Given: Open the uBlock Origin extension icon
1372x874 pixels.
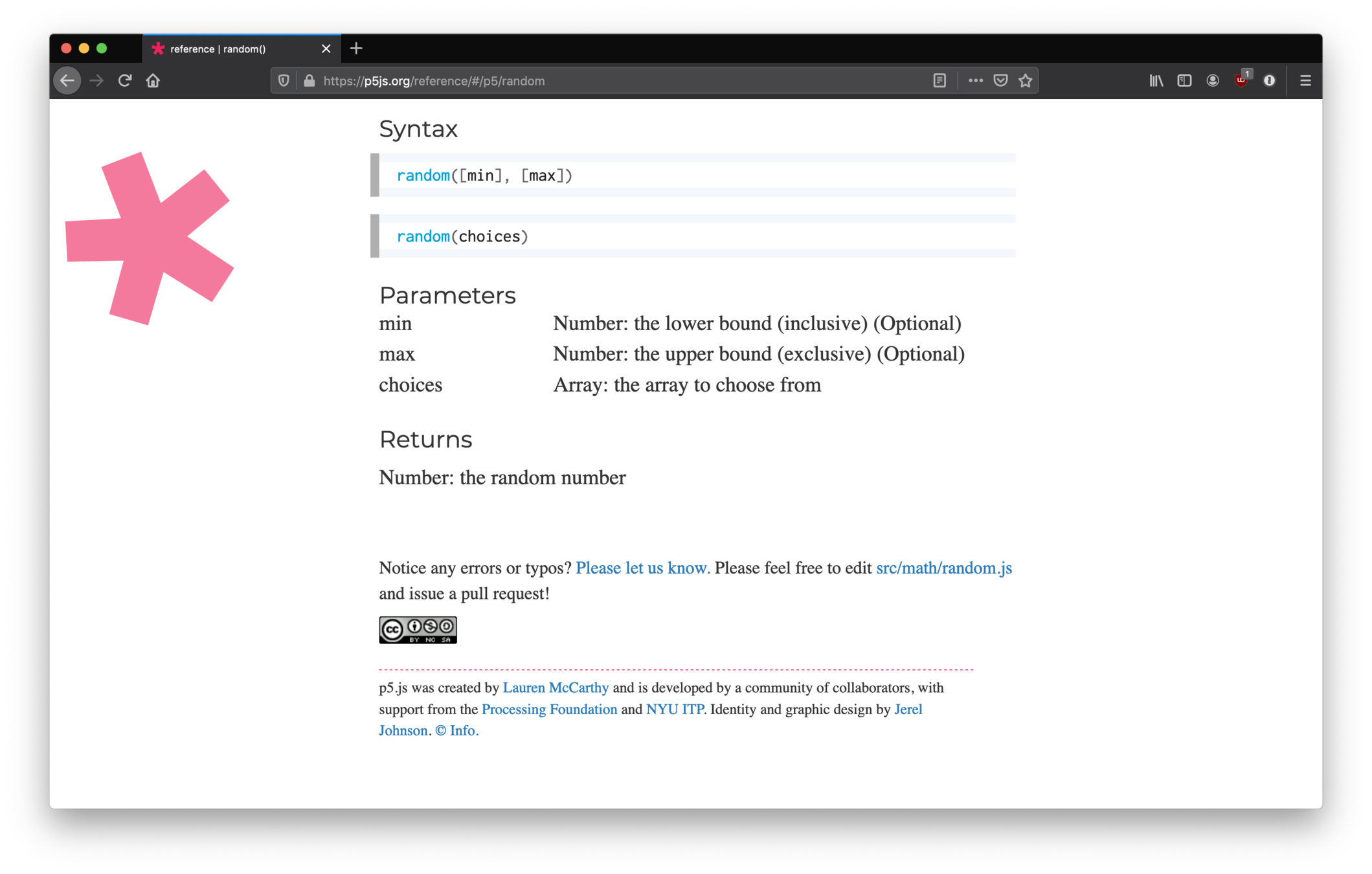Looking at the screenshot, I should [1241, 81].
